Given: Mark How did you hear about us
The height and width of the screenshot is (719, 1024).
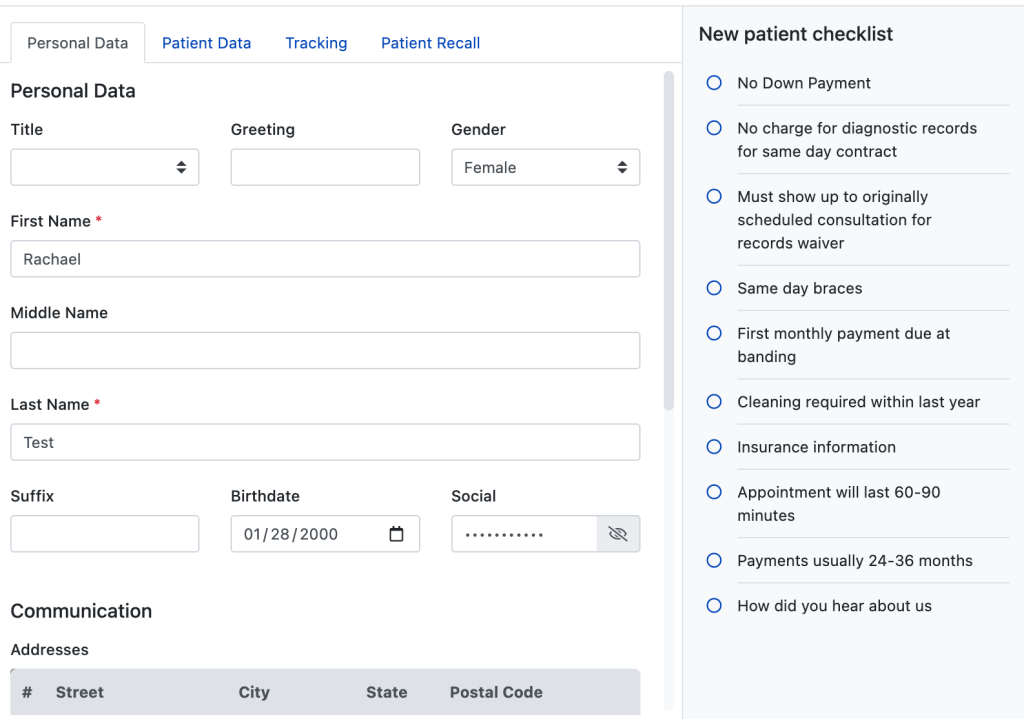Looking at the screenshot, I should point(714,606).
